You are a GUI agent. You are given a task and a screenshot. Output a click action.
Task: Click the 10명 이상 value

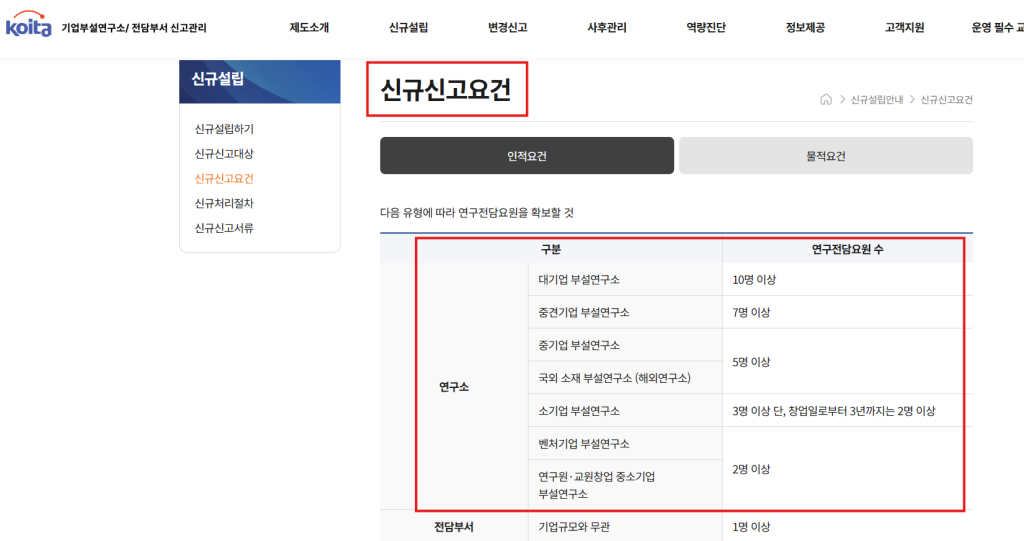tap(754, 280)
